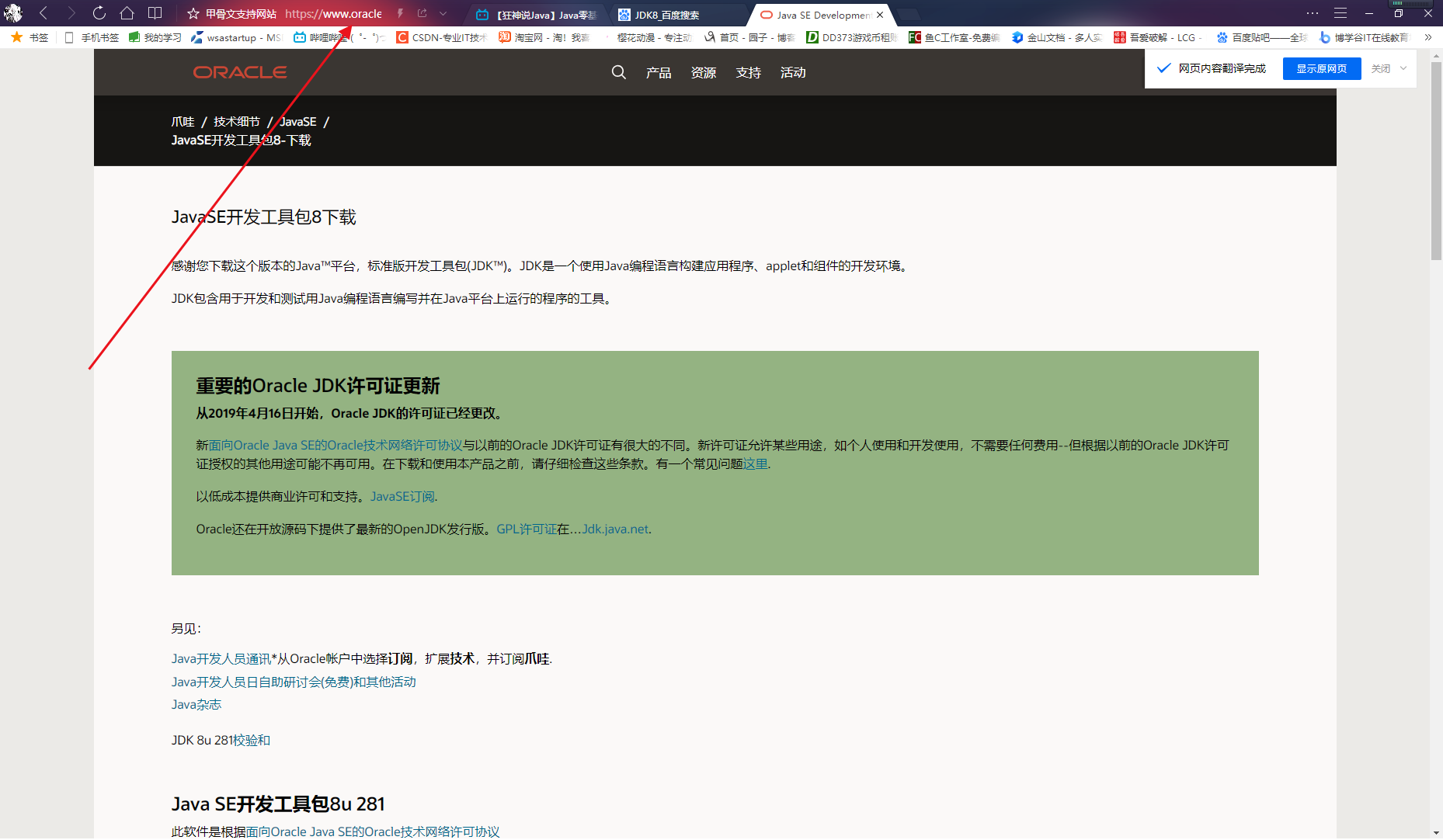Screen dimensions: 1443x840
Task: Open the 书签 bookmarks star menu
Action: tap(30, 37)
